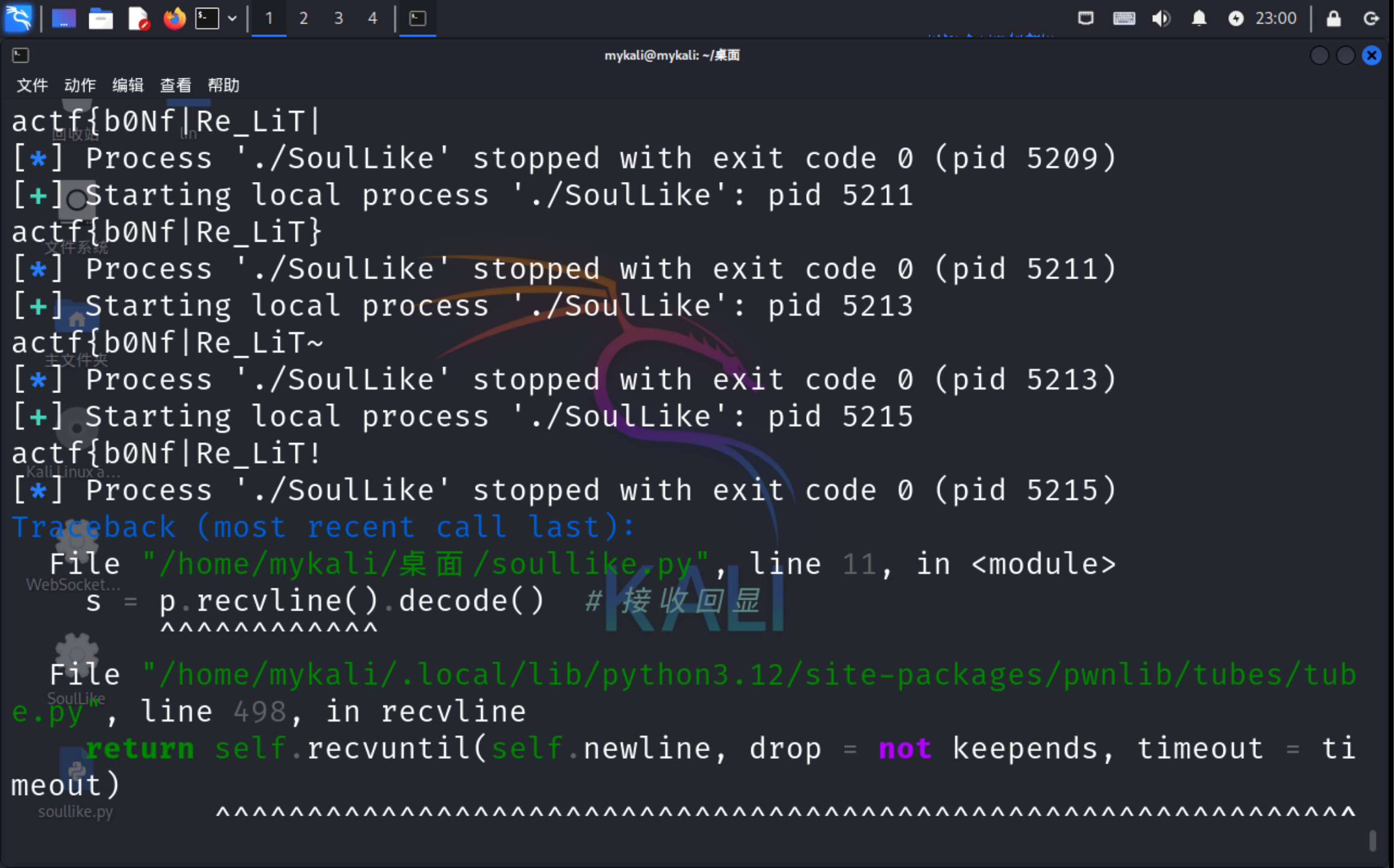Image resolution: width=1394 pixels, height=868 pixels.
Task: Click the lock screen icon
Action: tap(1333, 19)
